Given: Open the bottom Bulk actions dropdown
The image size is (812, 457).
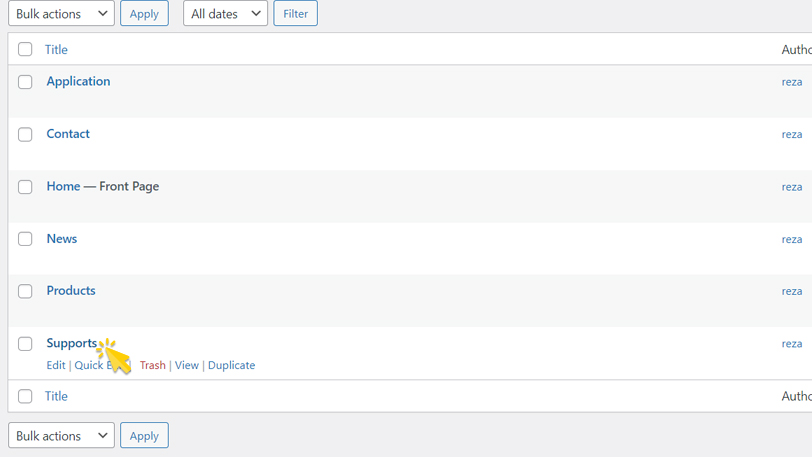Looking at the screenshot, I should tap(61, 436).
